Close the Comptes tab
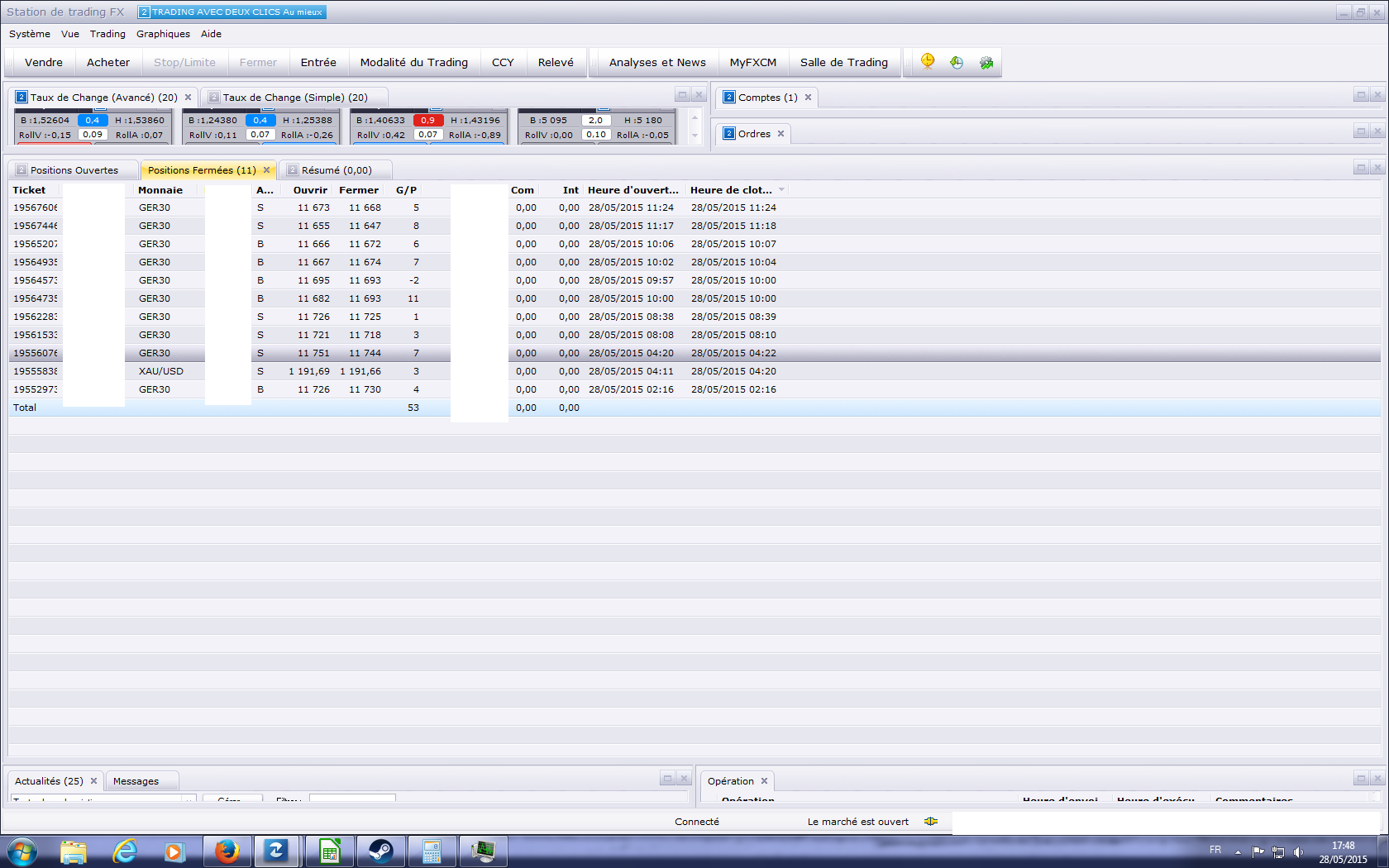This screenshot has width=1389, height=868. pos(809,98)
